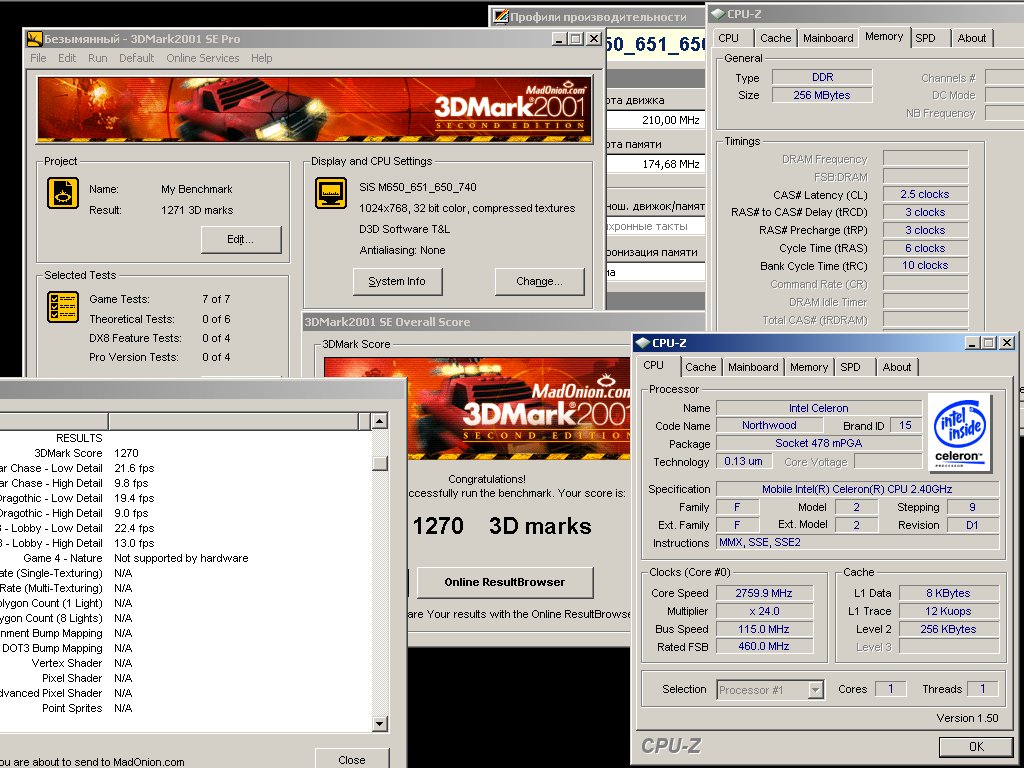Click memory Type value DDR
This screenshot has height=768, width=1024.
point(822,77)
